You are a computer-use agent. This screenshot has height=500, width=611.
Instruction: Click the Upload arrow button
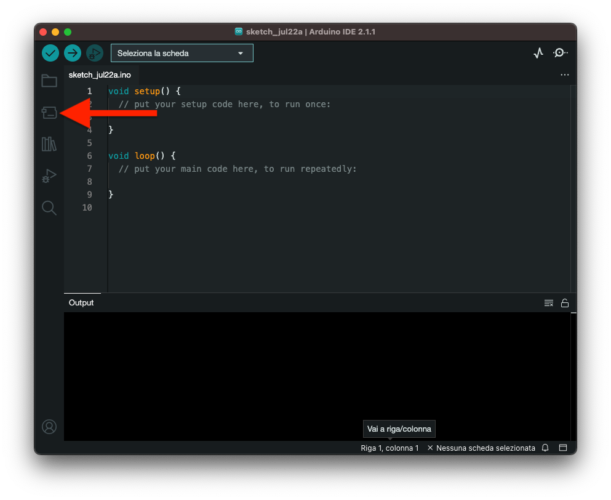pyautogui.click(x=72, y=53)
